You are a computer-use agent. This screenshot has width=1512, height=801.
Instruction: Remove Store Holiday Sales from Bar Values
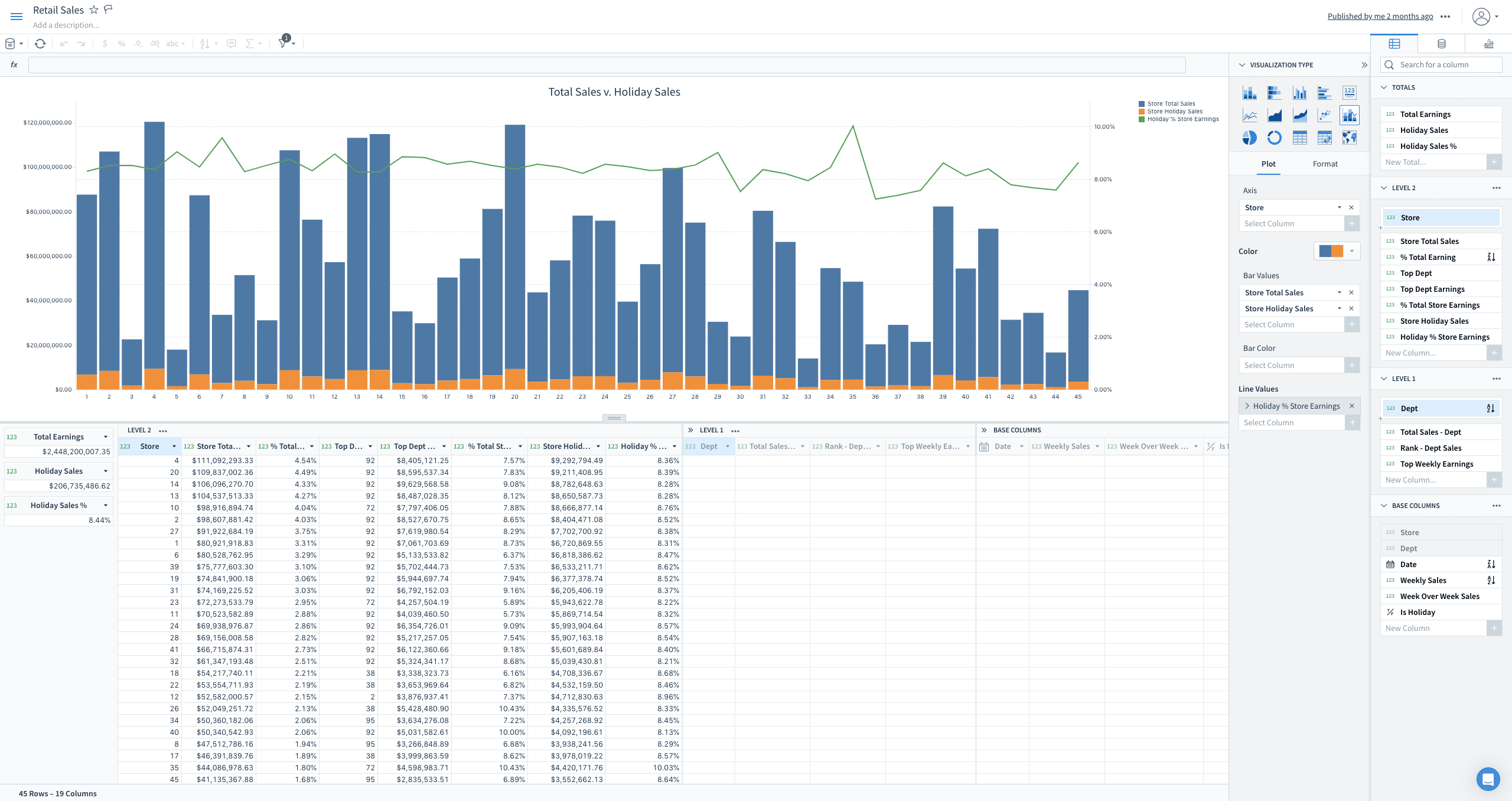point(1351,308)
